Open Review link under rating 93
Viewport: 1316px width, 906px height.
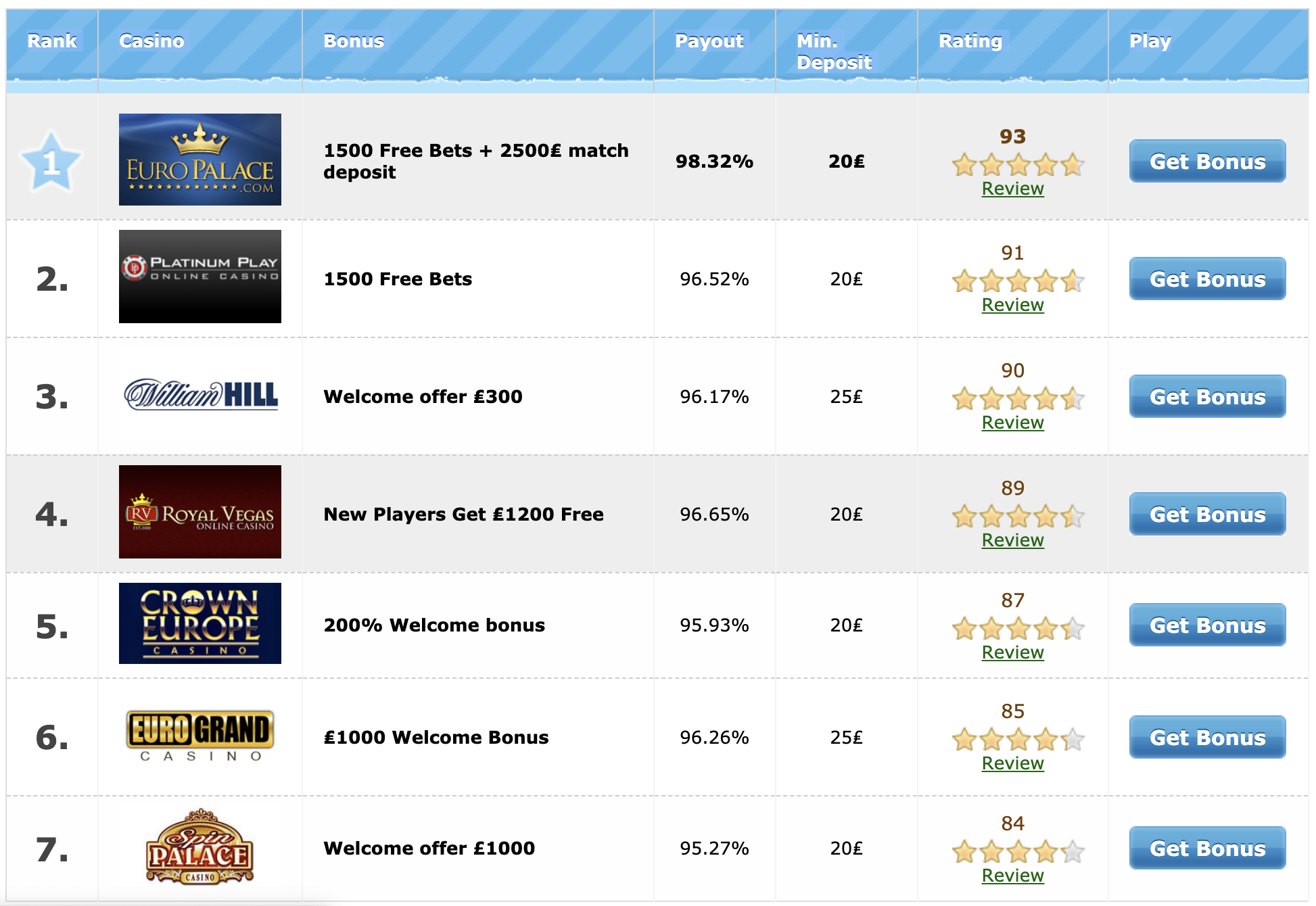[x=1012, y=189]
